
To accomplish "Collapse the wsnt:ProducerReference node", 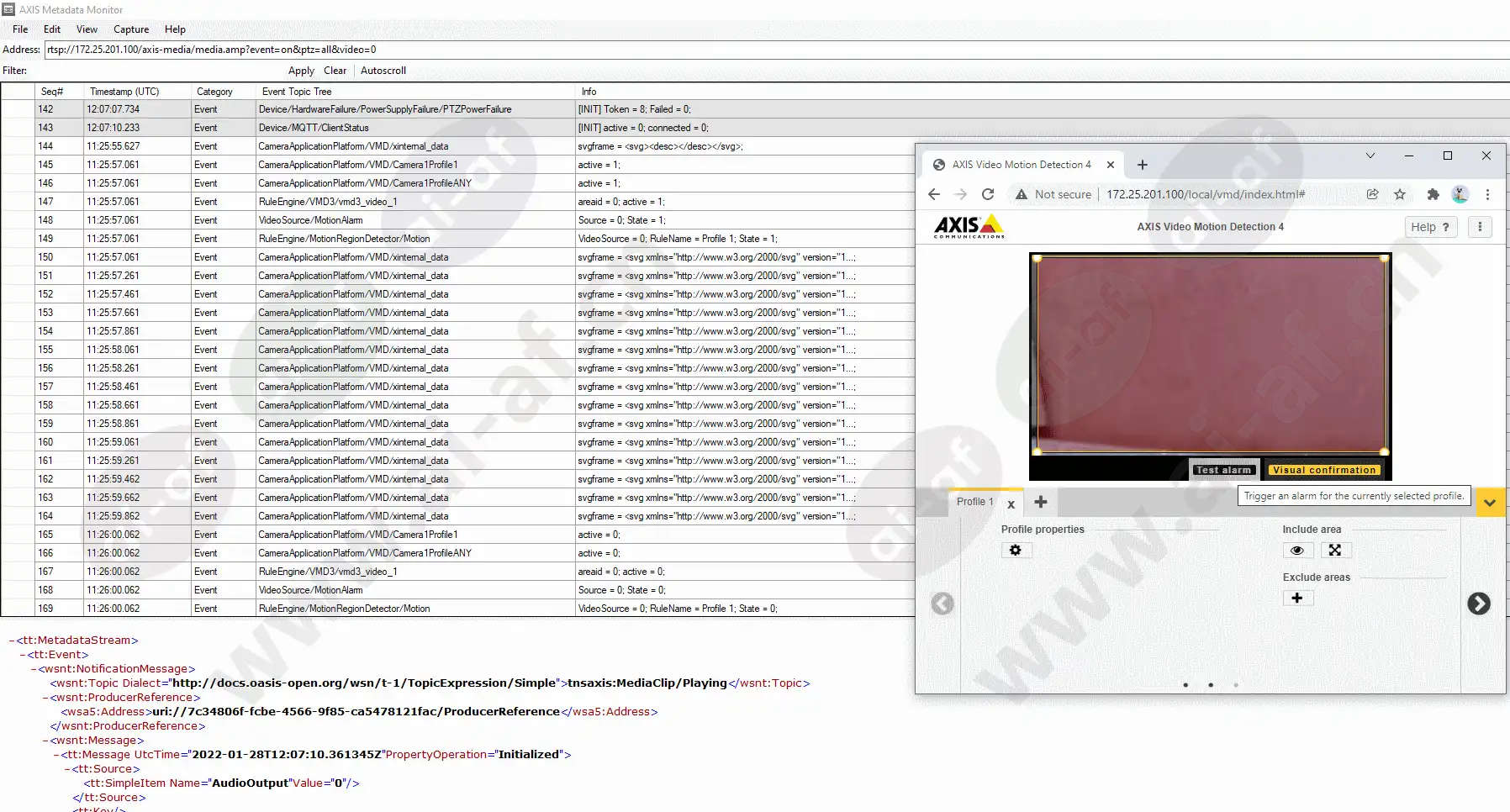I will pyautogui.click(x=45, y=698).
